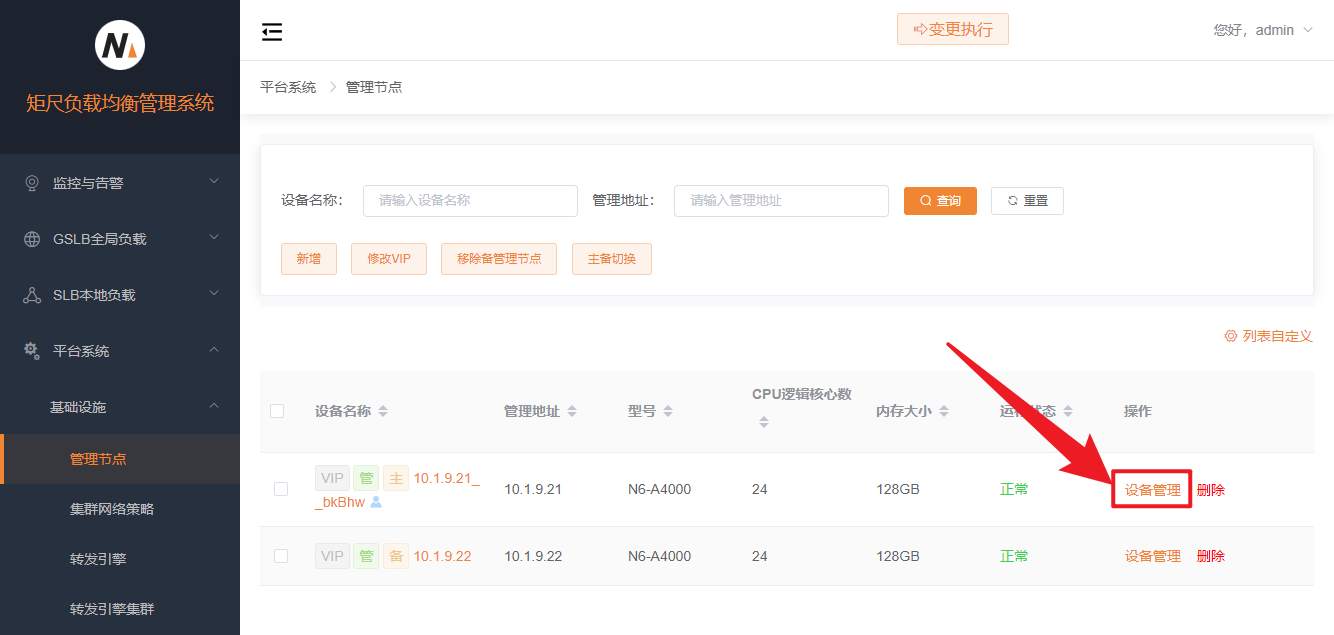Check the row checkbox for 10.1.9.21
The height and width of the screenshot is (635, 1334).
pyautogui.click(x=281, y=489)
